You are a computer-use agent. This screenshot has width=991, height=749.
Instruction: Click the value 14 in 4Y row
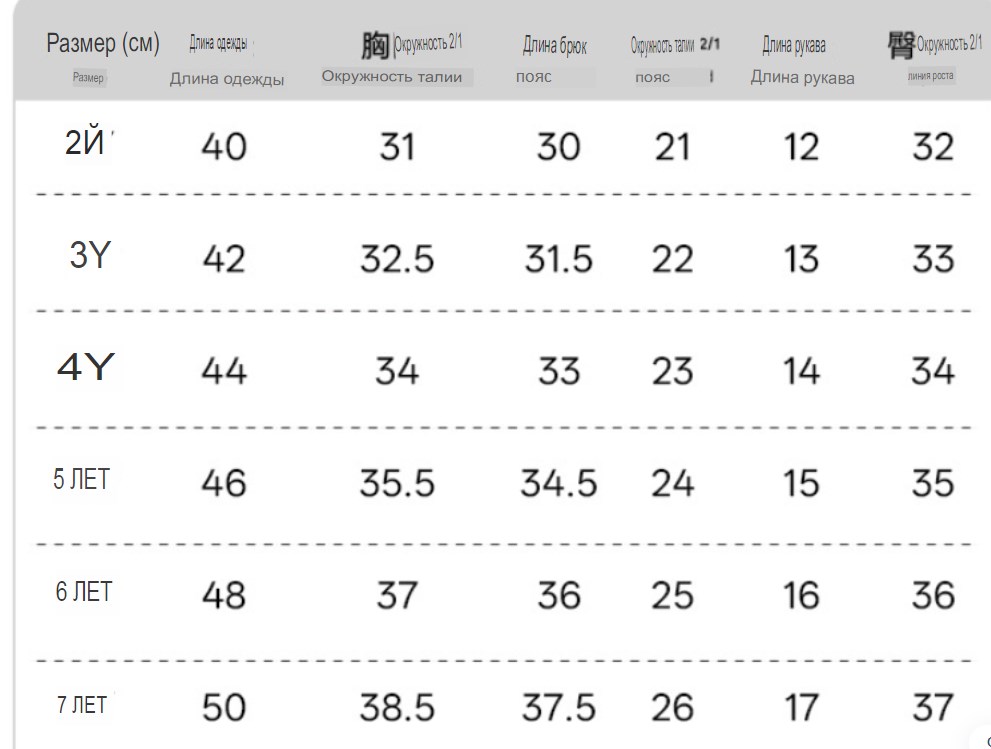(801, 371)
